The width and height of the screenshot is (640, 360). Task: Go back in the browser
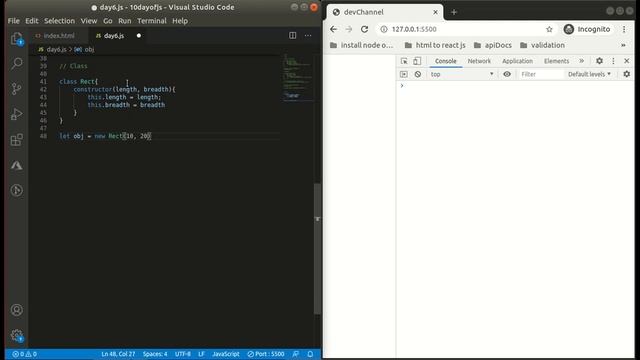click(333, 29)
